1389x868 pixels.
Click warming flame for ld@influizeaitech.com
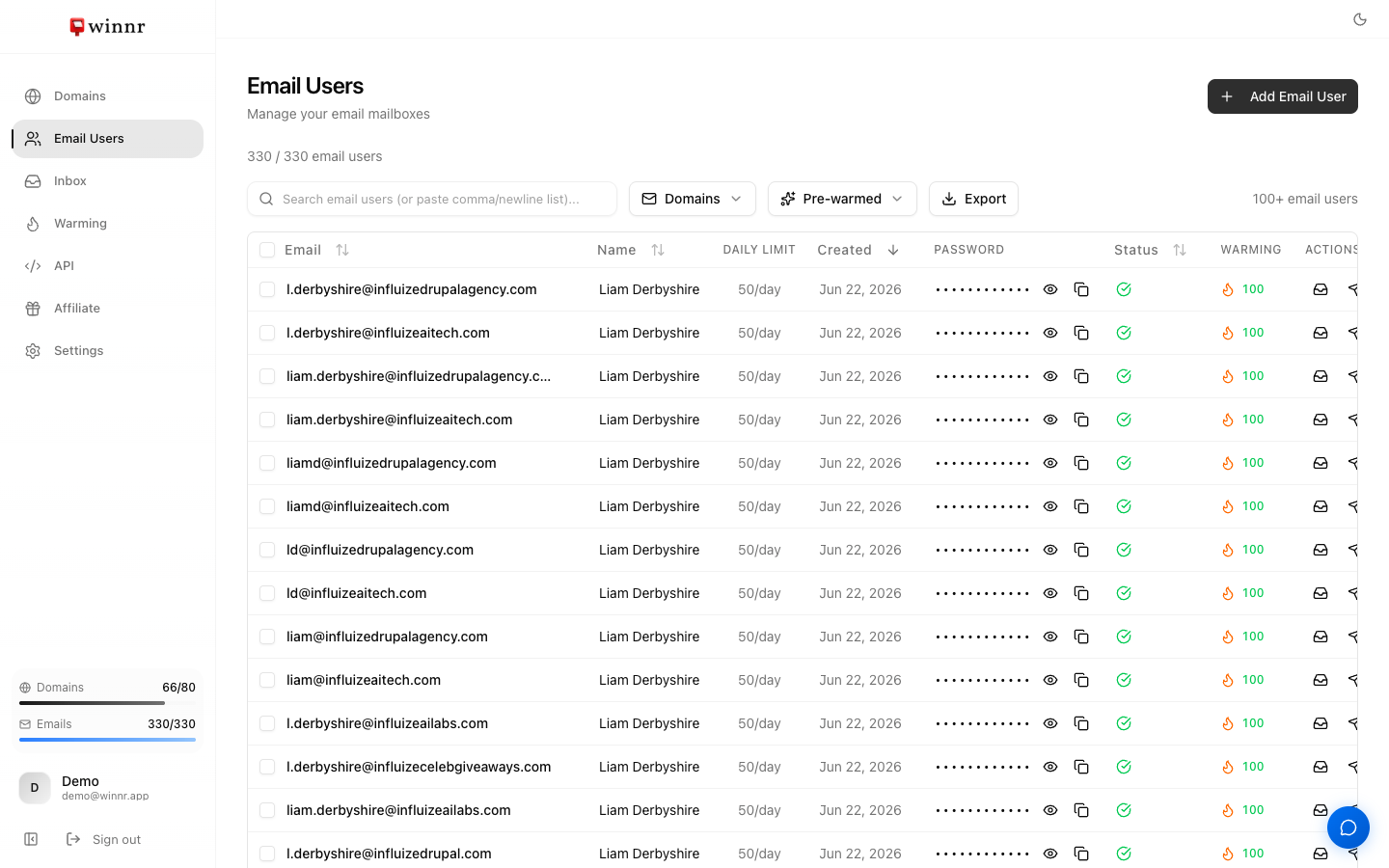[x=1228, y=593]
